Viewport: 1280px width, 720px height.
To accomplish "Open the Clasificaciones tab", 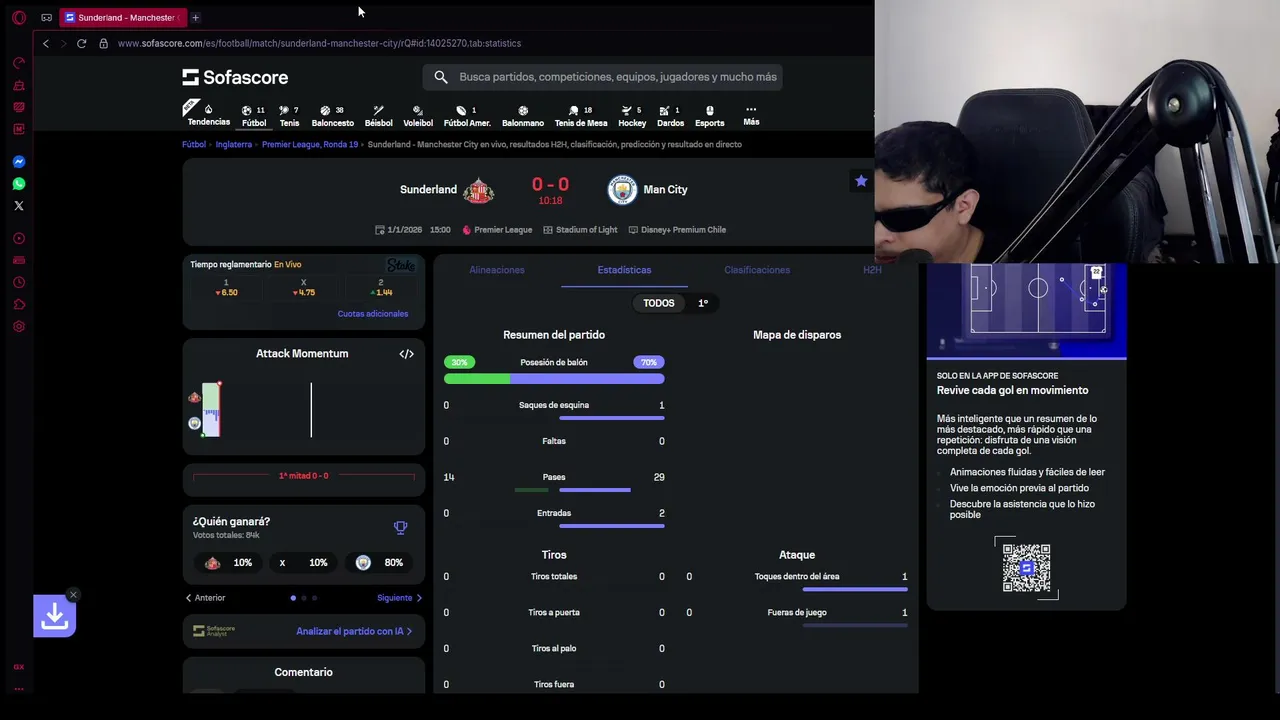I will 757,270.
